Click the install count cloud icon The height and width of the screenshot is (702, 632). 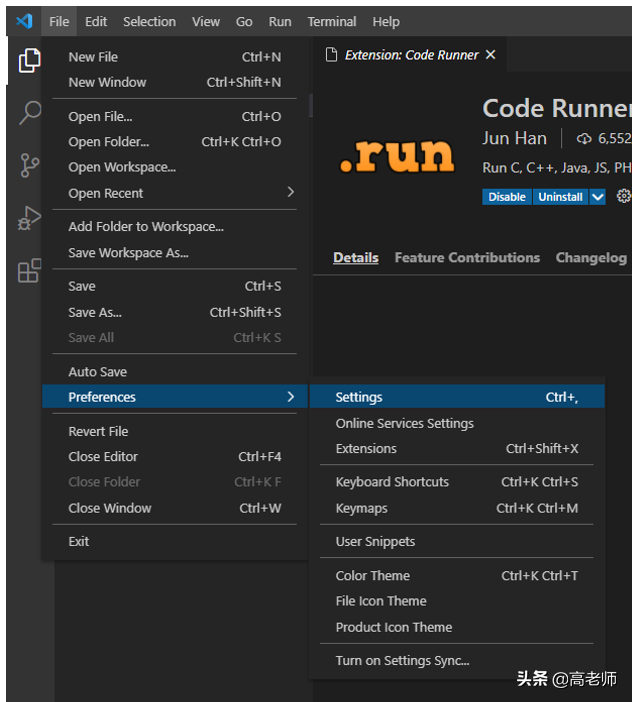(584, 139)
